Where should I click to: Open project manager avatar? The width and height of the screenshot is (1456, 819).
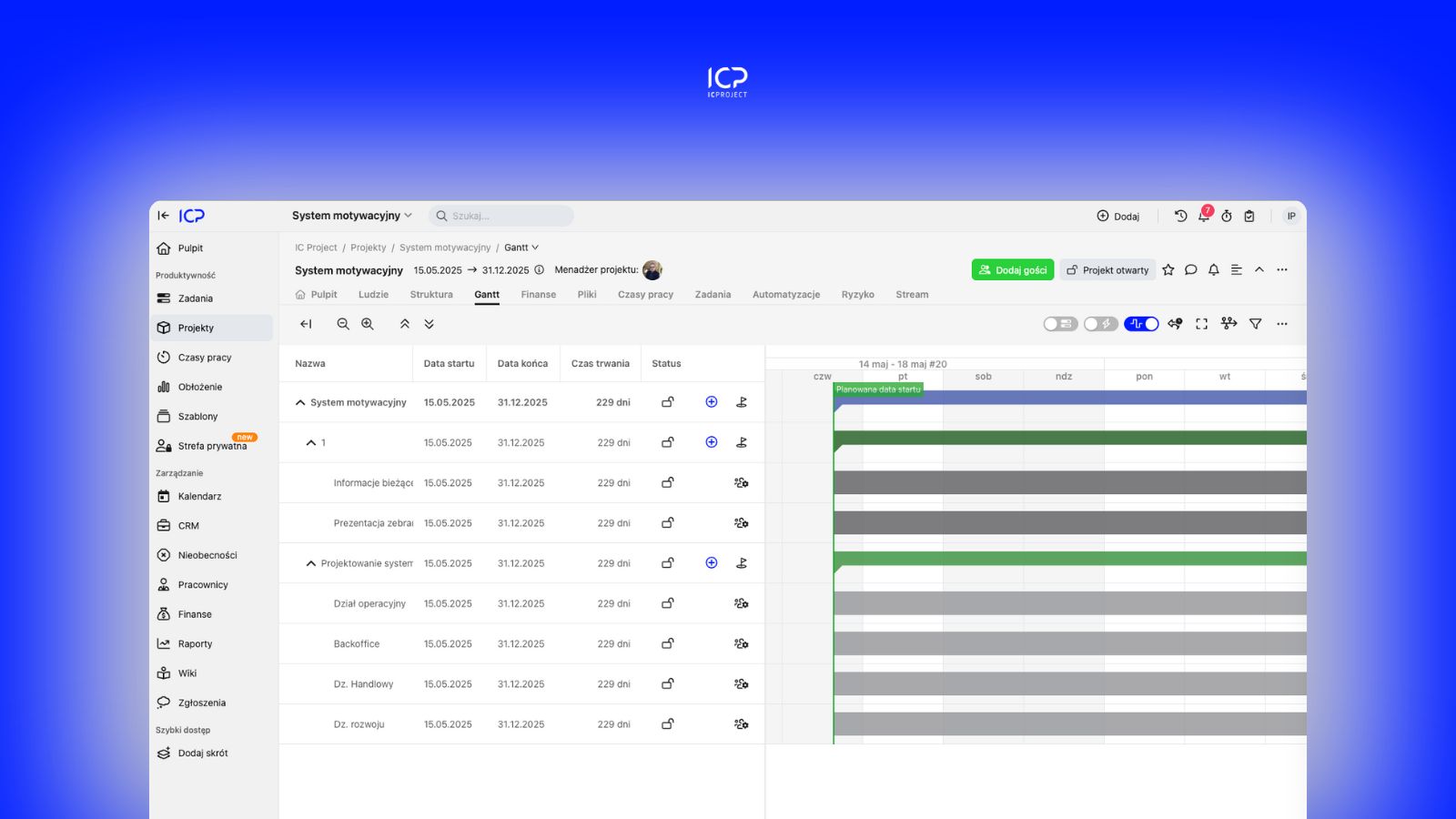[x=652, y=270]
